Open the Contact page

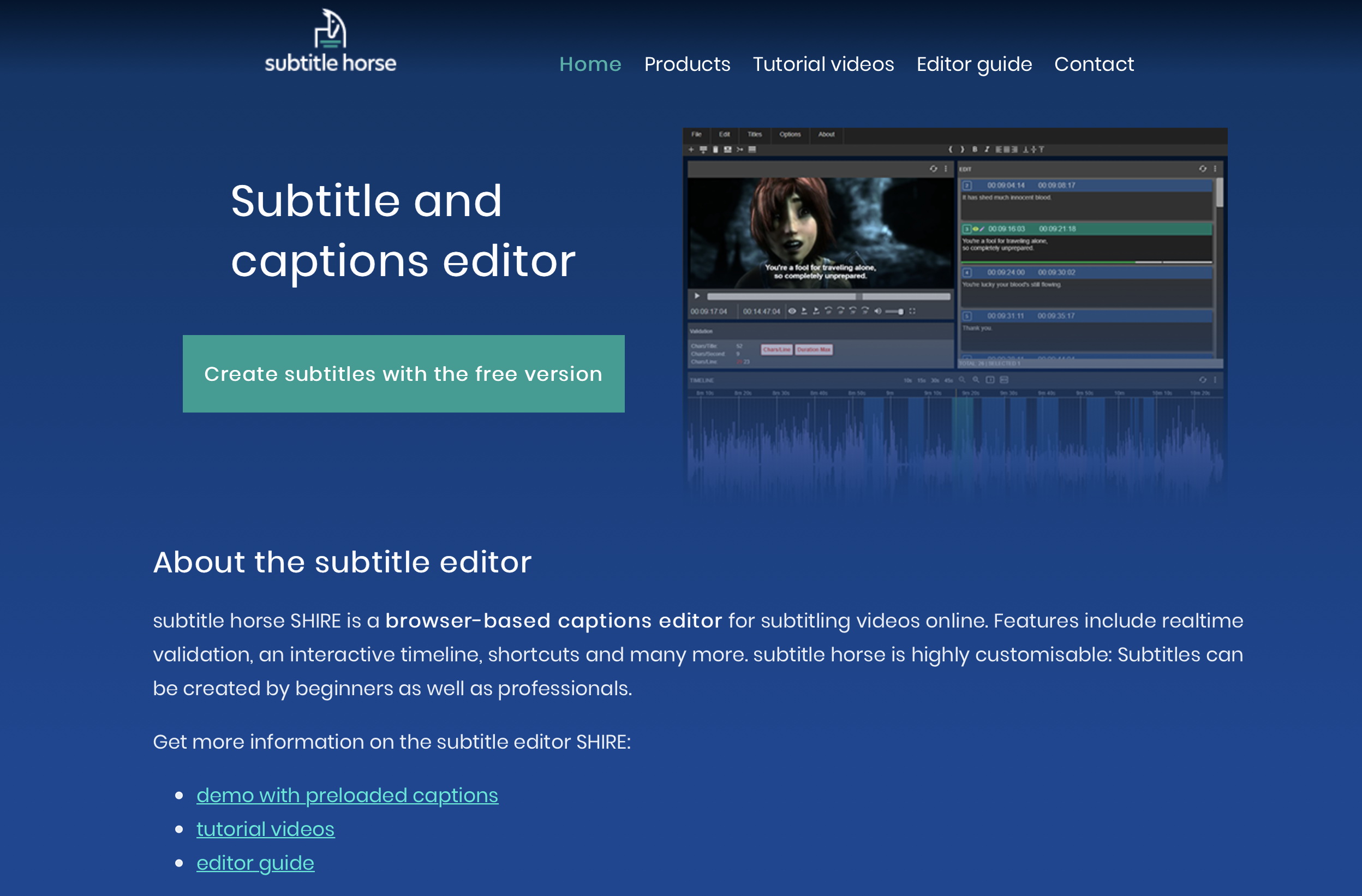click(1094, 64)
